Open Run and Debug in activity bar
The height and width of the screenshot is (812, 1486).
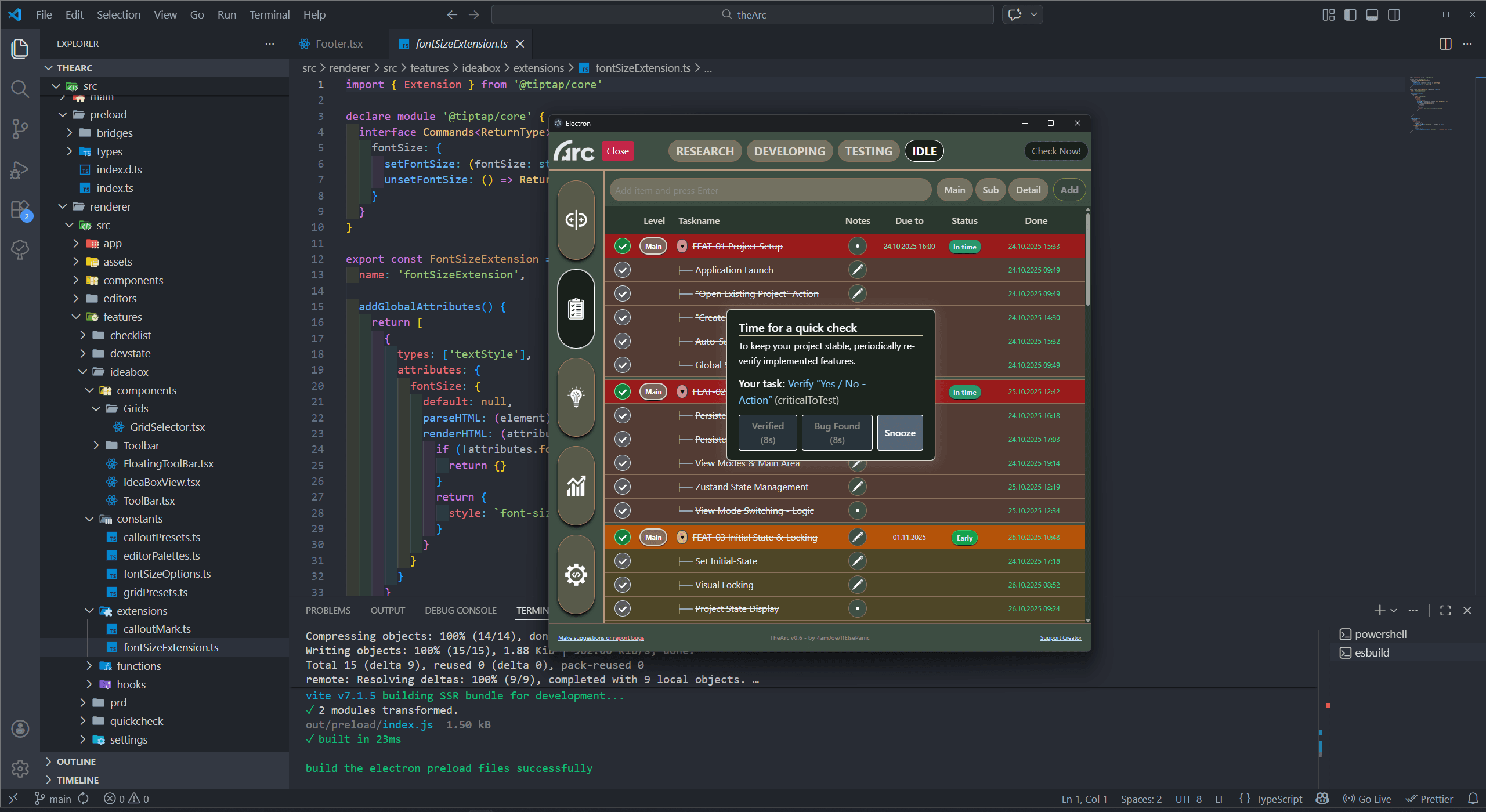click(20, 170)
